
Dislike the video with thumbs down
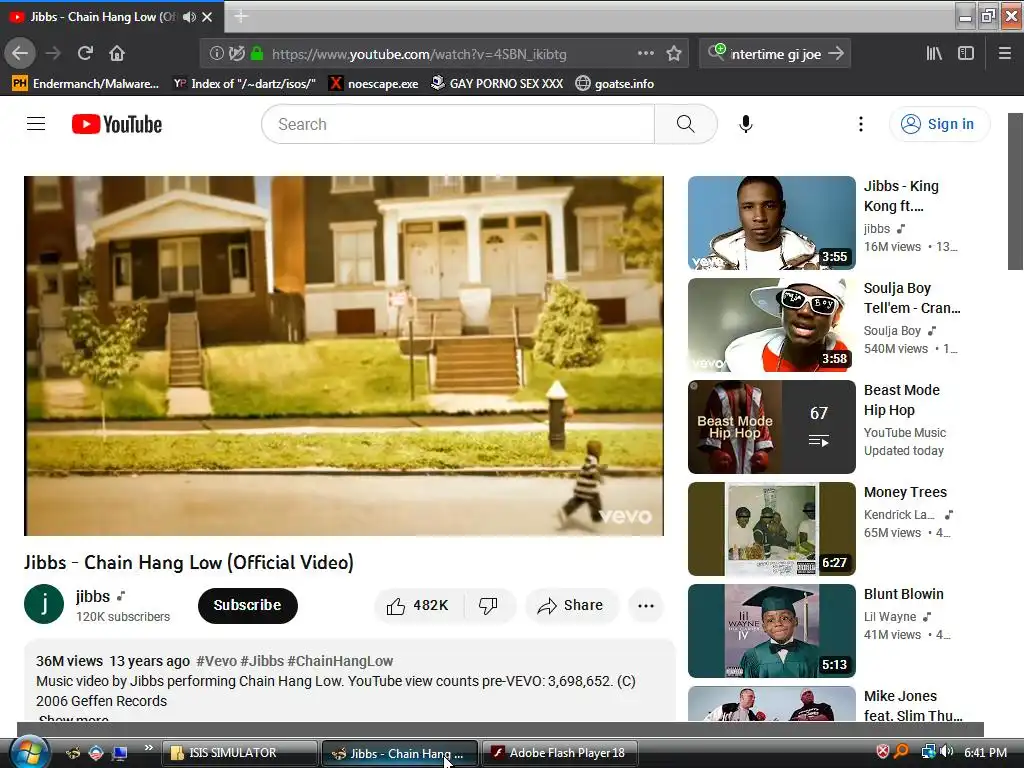click(488, 605)
